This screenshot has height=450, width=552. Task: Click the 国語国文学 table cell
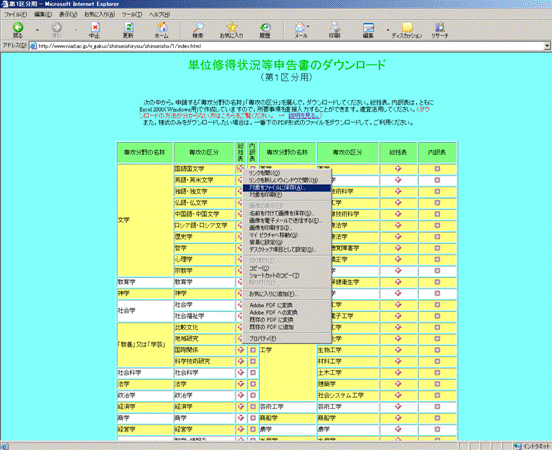tap(204, 169)
